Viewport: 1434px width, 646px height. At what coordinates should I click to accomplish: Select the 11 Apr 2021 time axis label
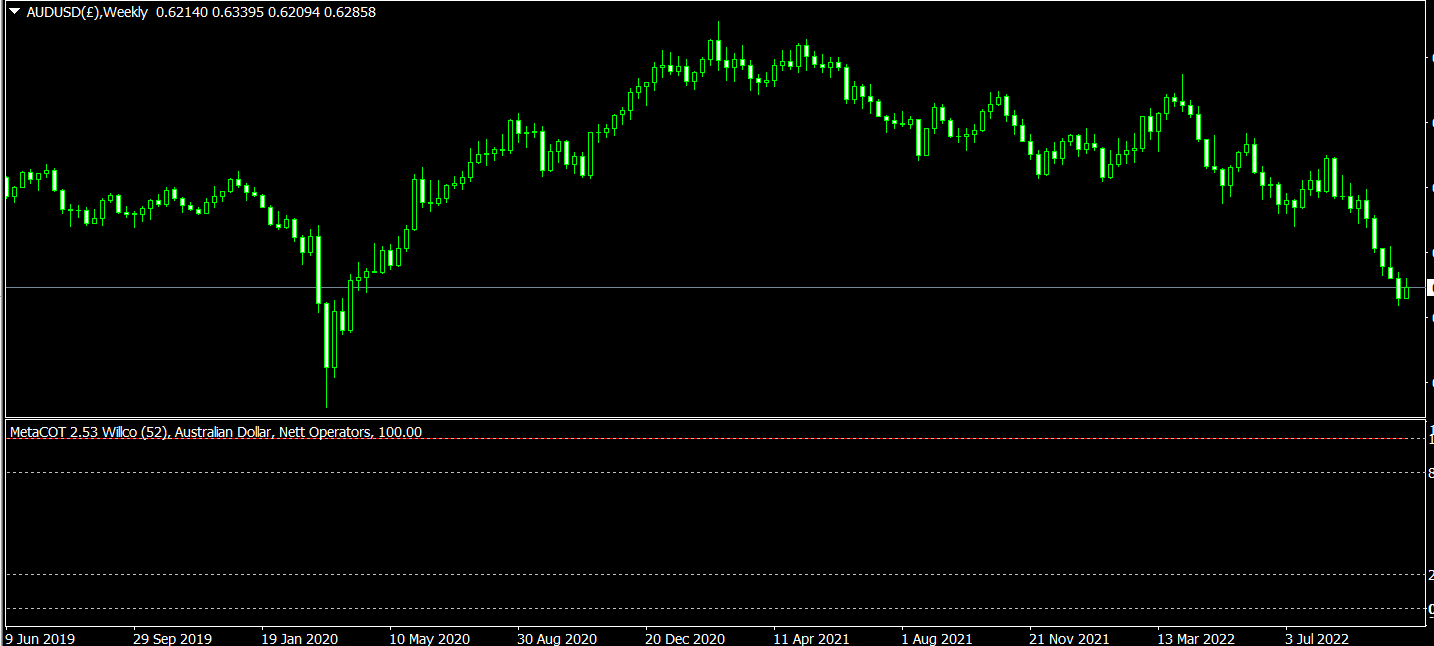[x=812, y=638]
